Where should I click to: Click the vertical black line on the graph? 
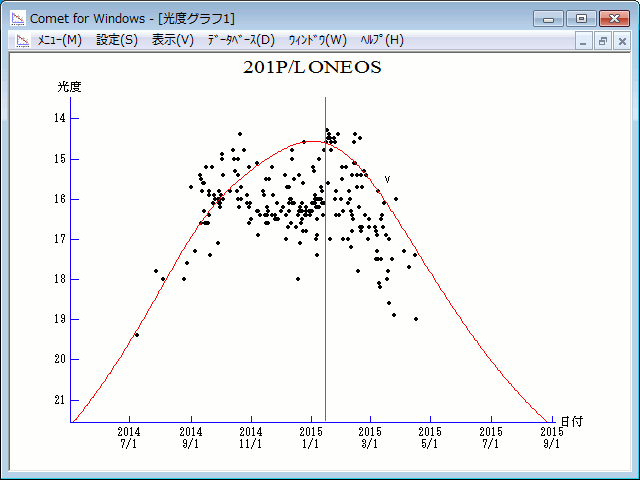pos(325,300)
